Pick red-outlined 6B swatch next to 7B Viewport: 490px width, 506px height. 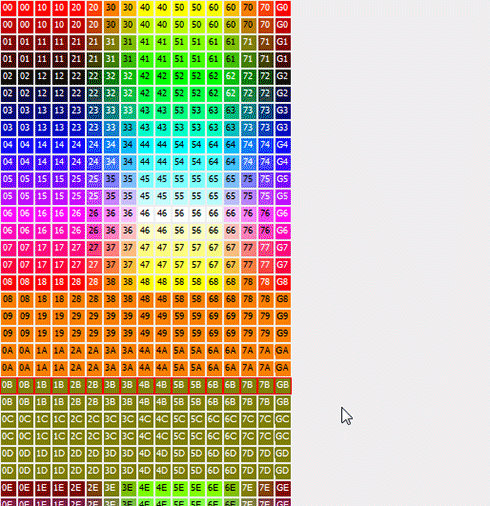pos(231,386)
